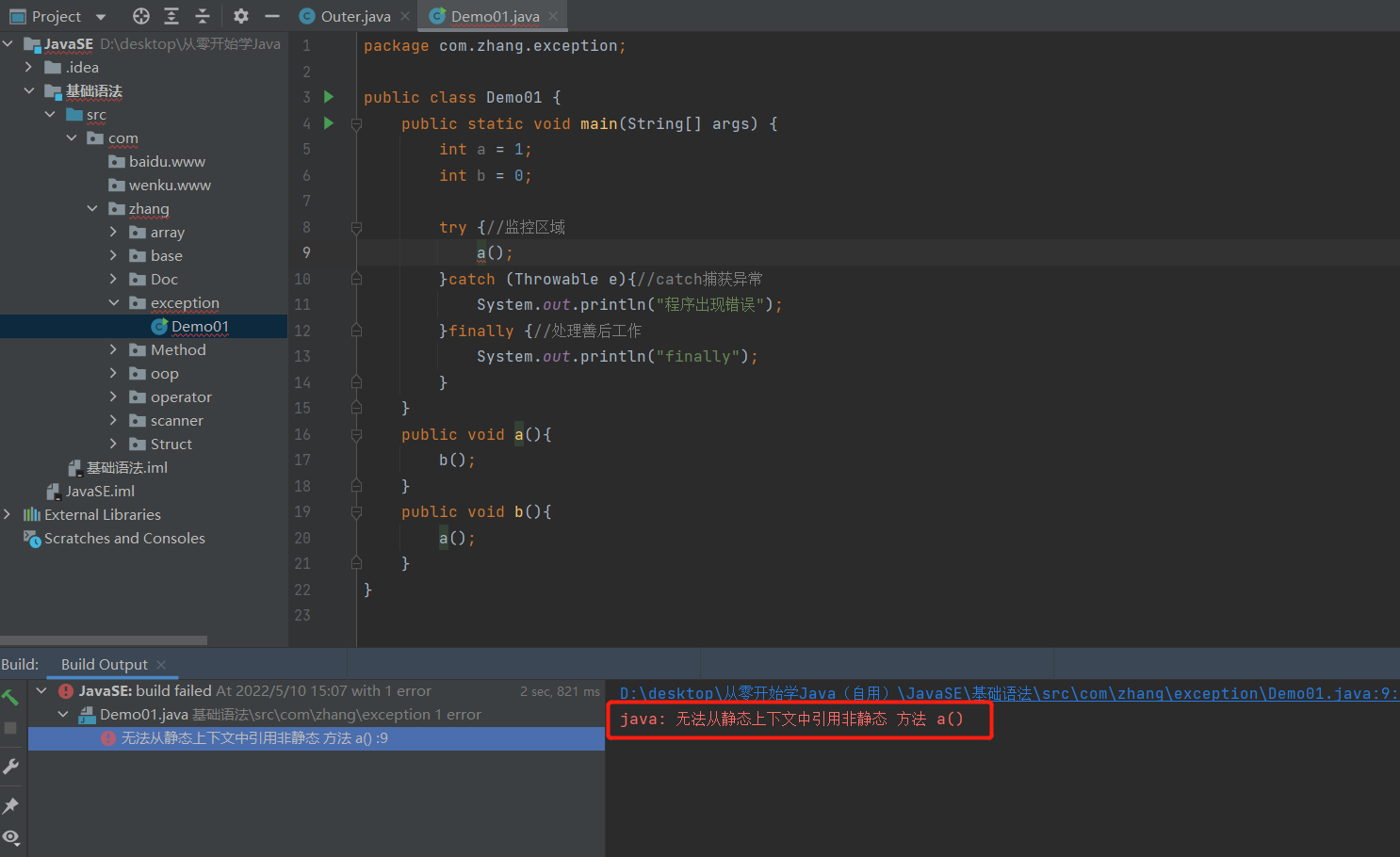Expand the oop package
This screenshot has height=857, width=1400.
(x=113, y=373)
